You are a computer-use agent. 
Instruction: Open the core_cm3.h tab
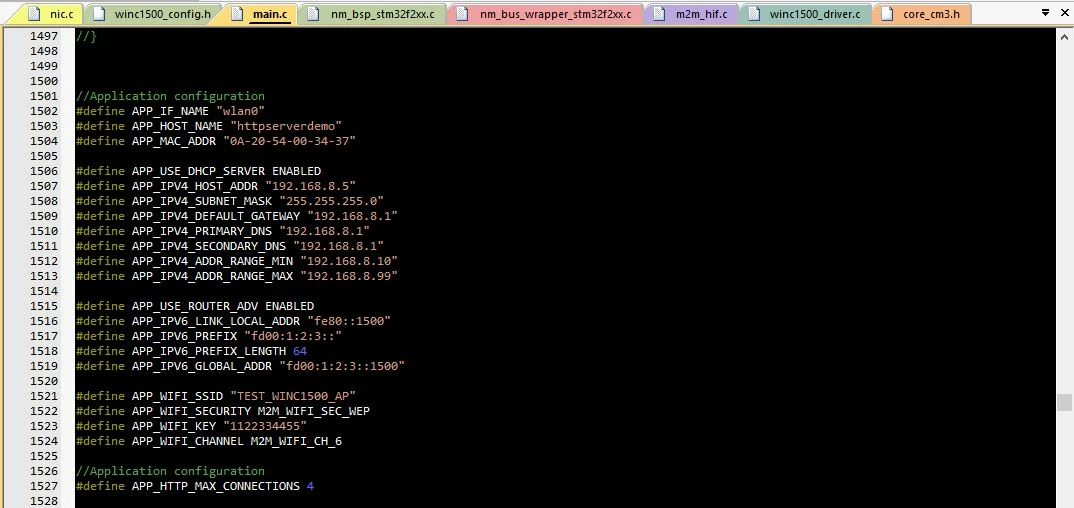922,14
